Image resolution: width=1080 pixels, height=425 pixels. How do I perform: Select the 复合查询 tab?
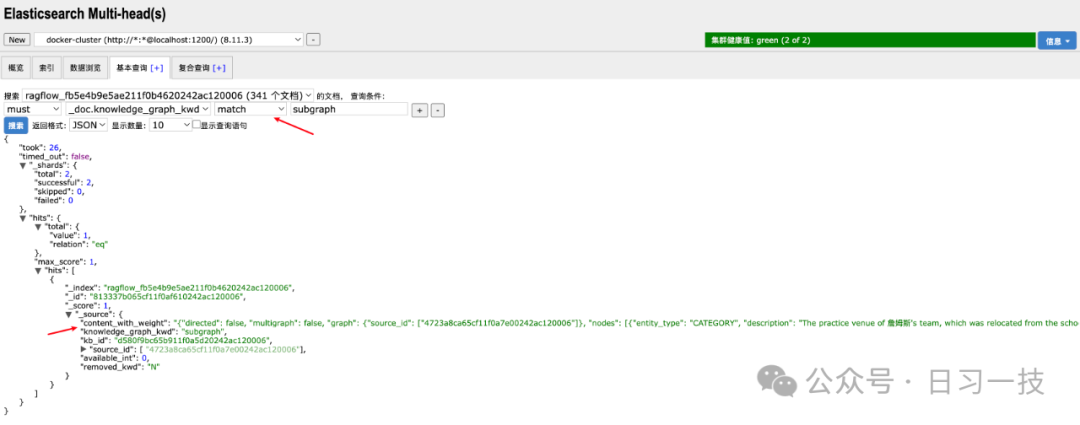(194, 68)
